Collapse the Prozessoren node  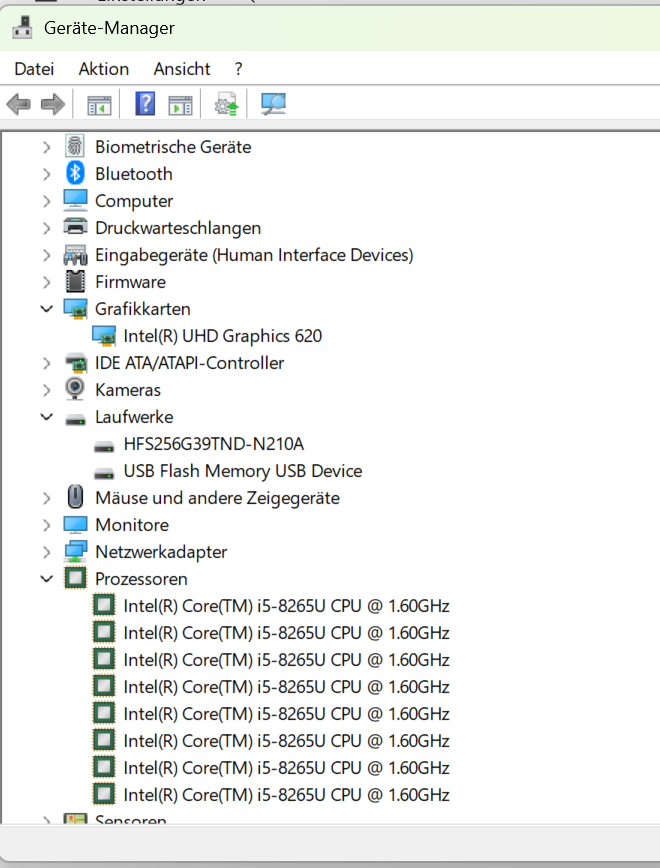tap(47, 578)
